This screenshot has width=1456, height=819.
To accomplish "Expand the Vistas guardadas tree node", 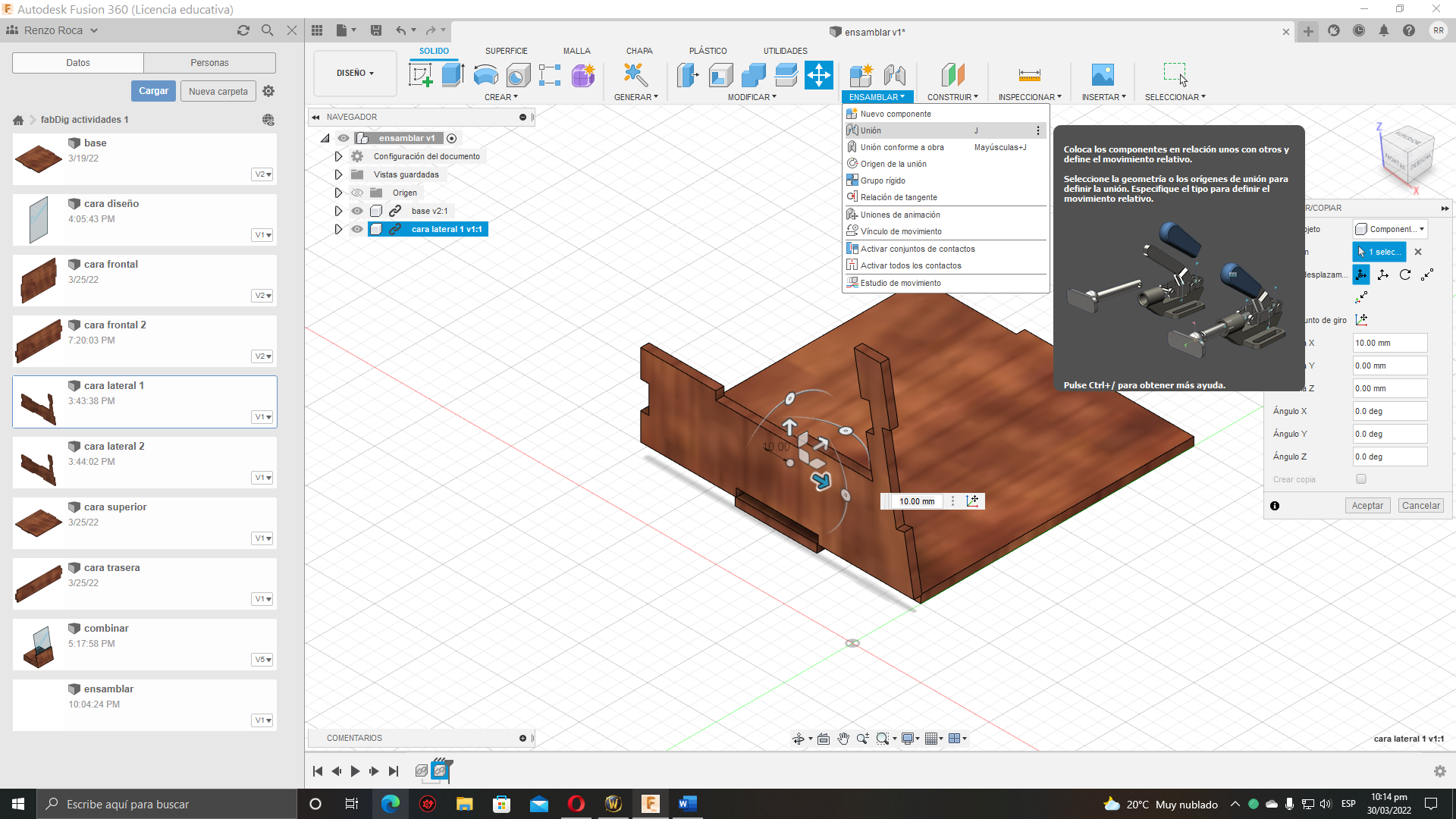I will click(x=339, y=174).
